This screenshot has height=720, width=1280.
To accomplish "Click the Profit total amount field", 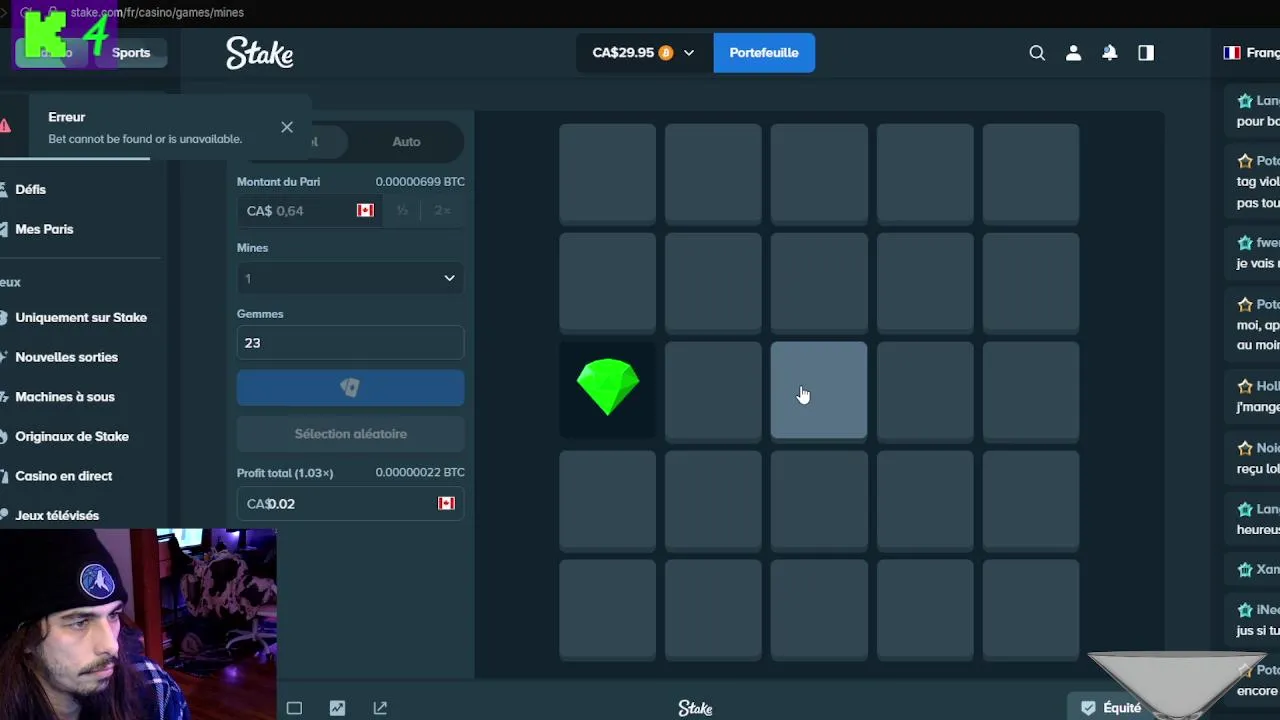I will point(350,503).
